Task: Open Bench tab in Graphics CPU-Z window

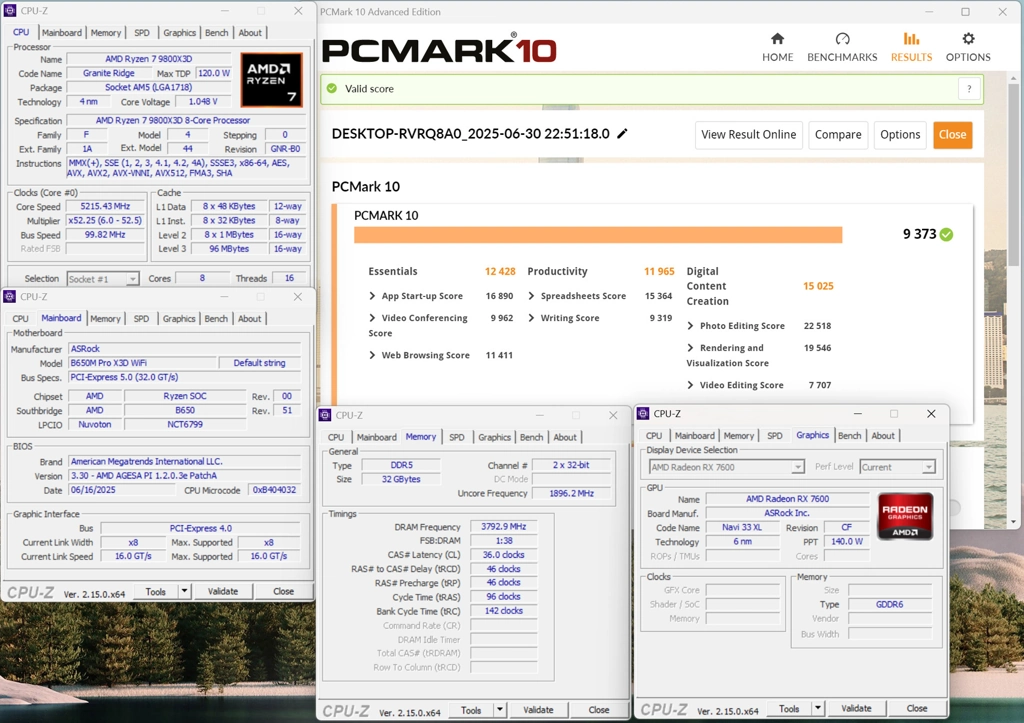Action: click(849, 436)
